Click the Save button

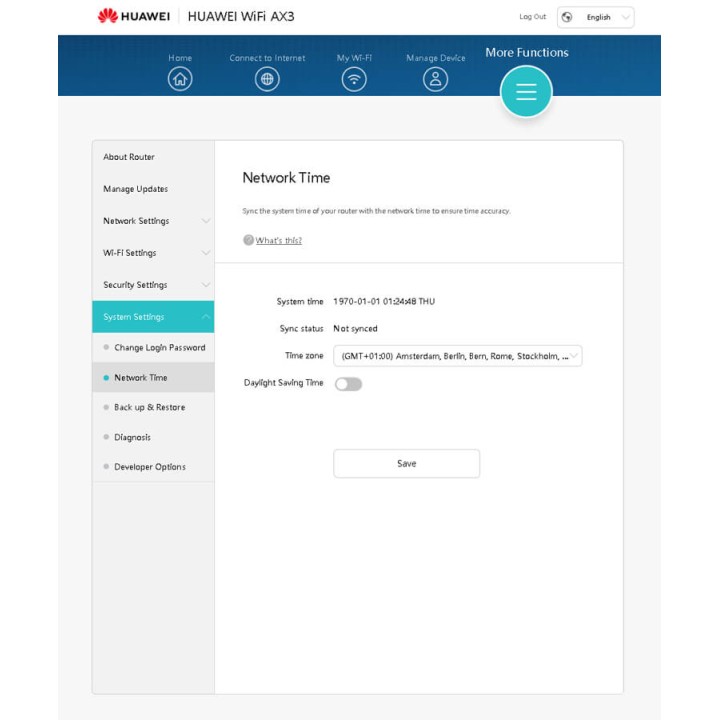click(406, 463)
